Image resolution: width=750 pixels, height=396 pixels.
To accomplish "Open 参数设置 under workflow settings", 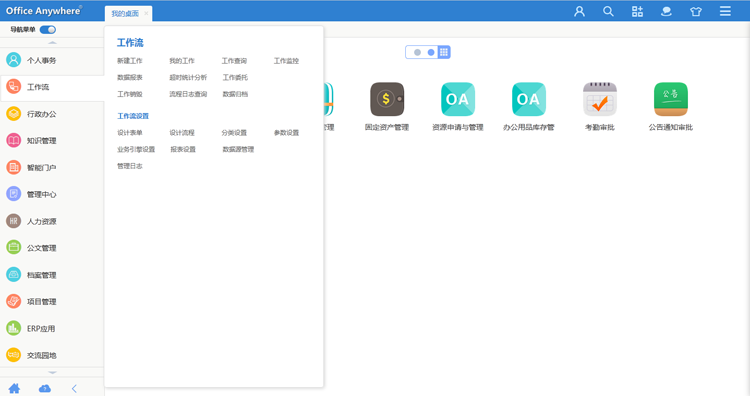I will 287,132.
